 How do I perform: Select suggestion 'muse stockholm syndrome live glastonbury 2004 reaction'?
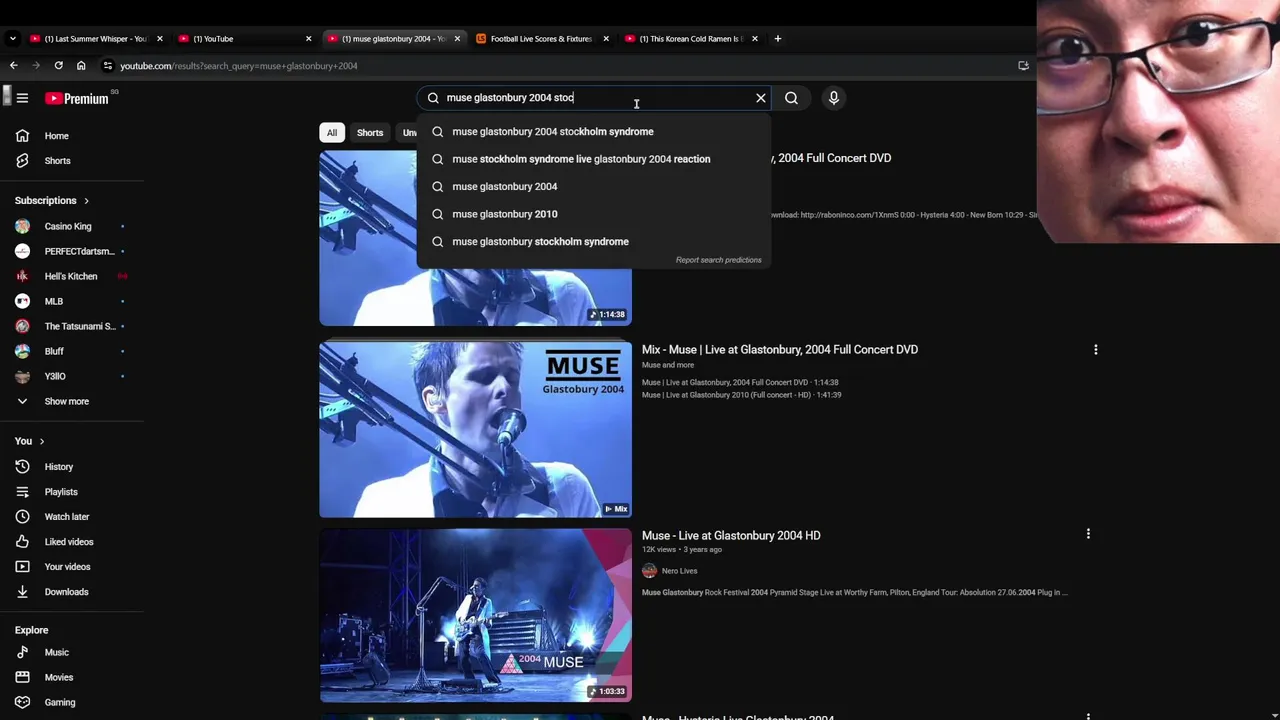pos(594,159)
